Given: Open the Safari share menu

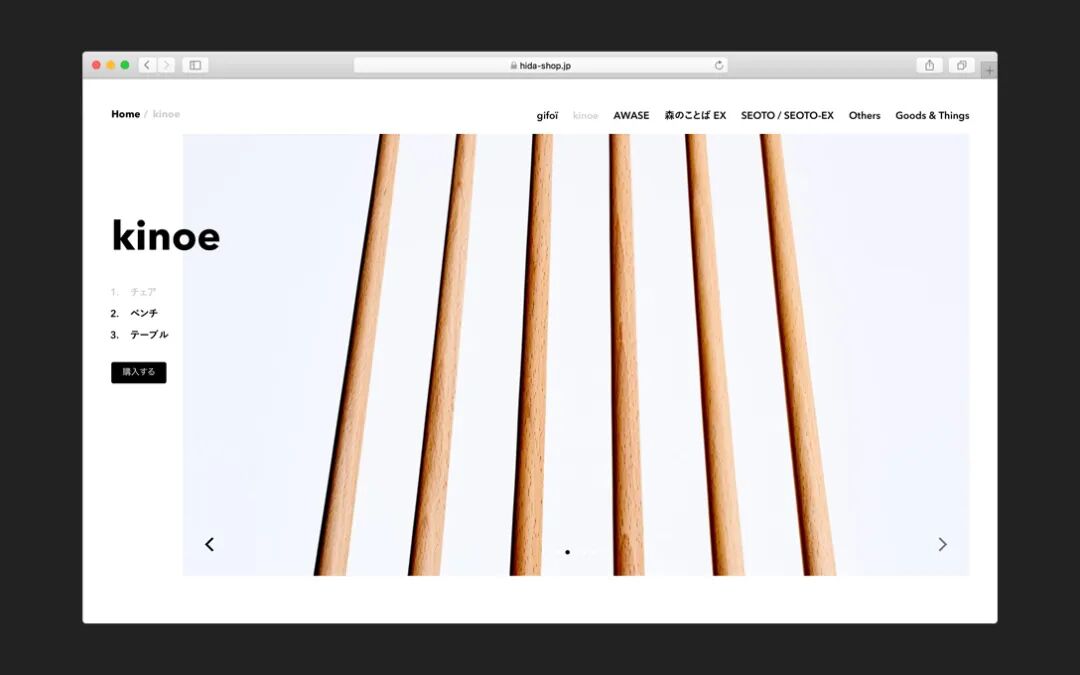Looking at the screenshot, I should [929, 65].
